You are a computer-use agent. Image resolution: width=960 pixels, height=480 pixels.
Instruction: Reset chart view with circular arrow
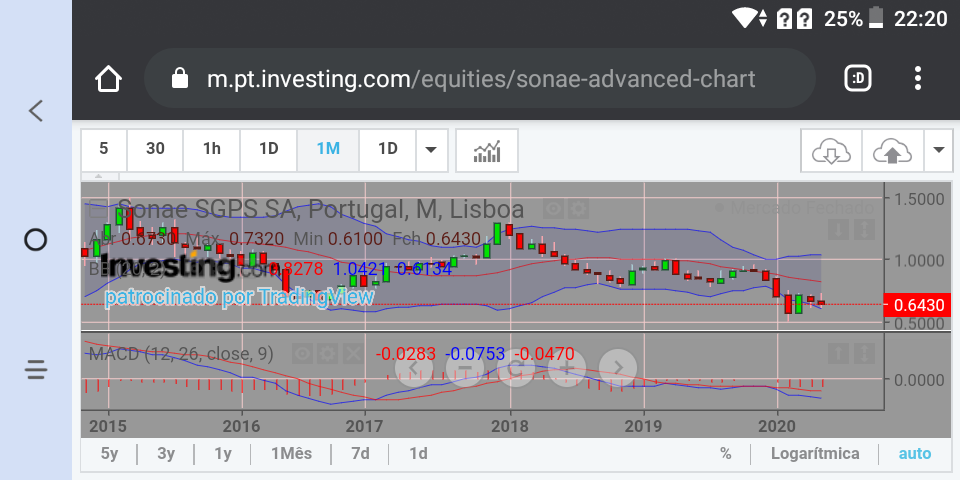[x=516, y=368]
